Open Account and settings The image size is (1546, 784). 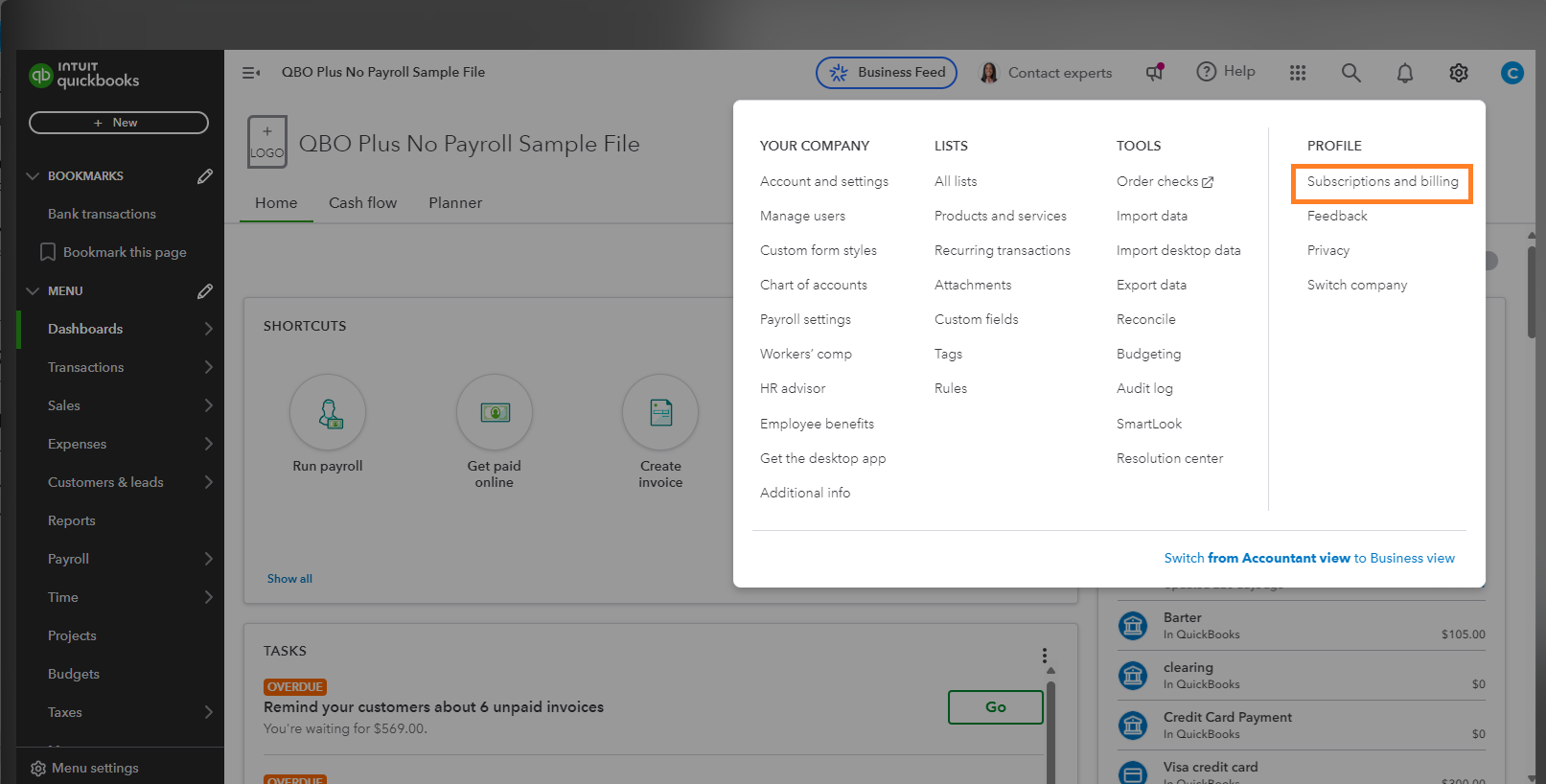(x=824, y=181)
